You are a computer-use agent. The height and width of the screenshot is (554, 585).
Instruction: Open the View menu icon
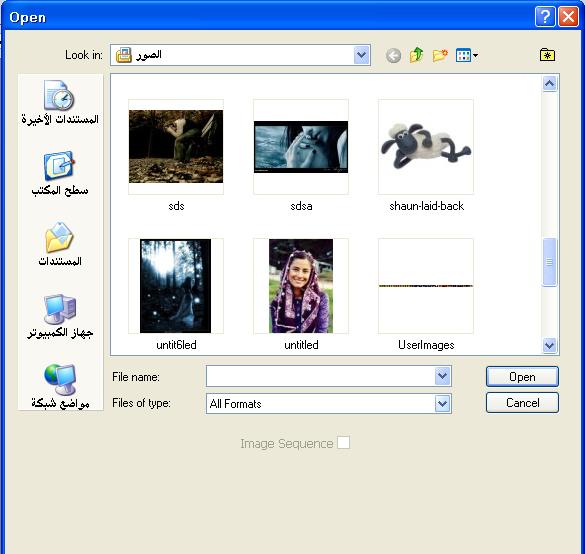(x=467, y=56)
